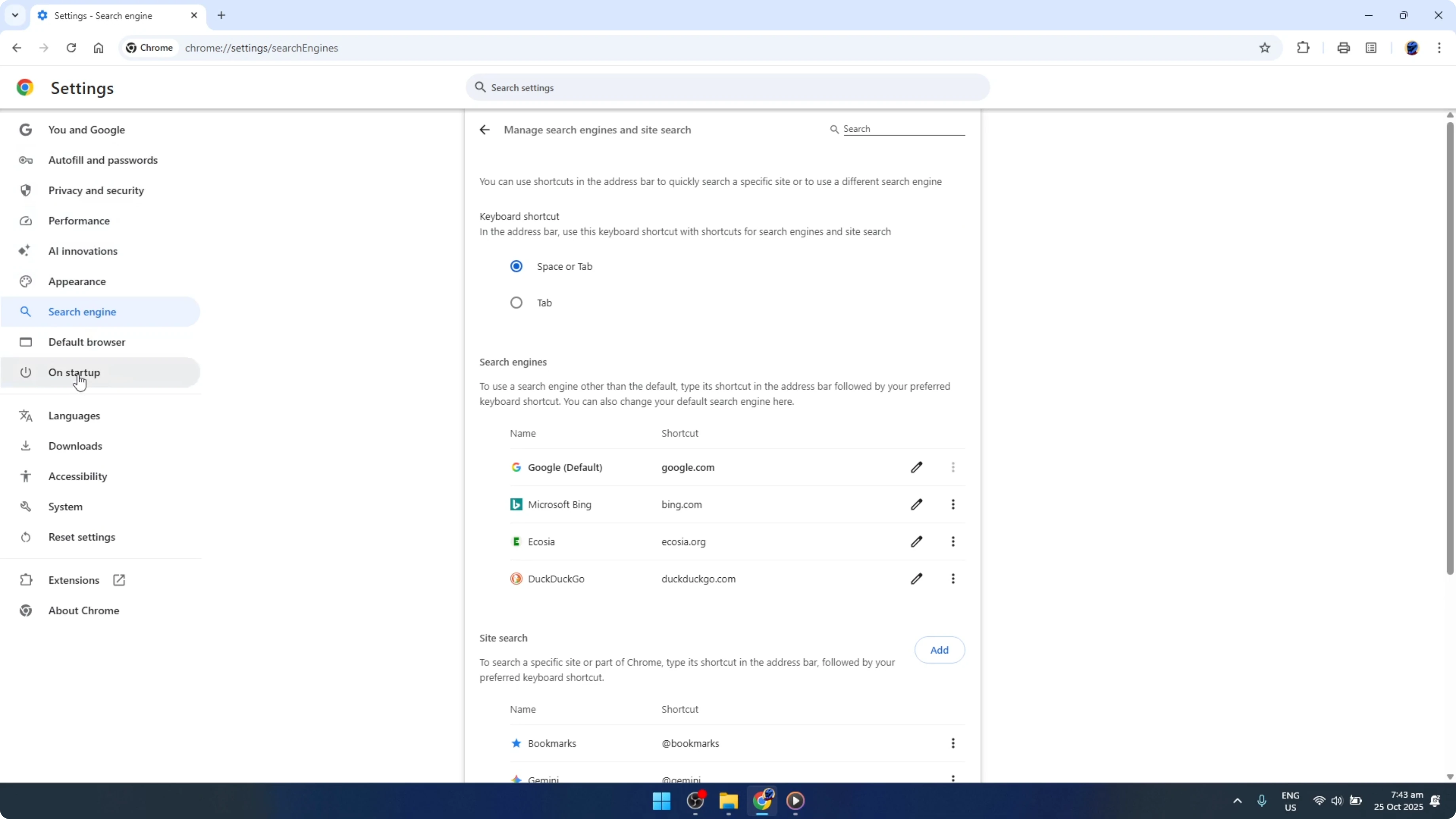Expand the tab search dropdown

click(x=15, y=15)
